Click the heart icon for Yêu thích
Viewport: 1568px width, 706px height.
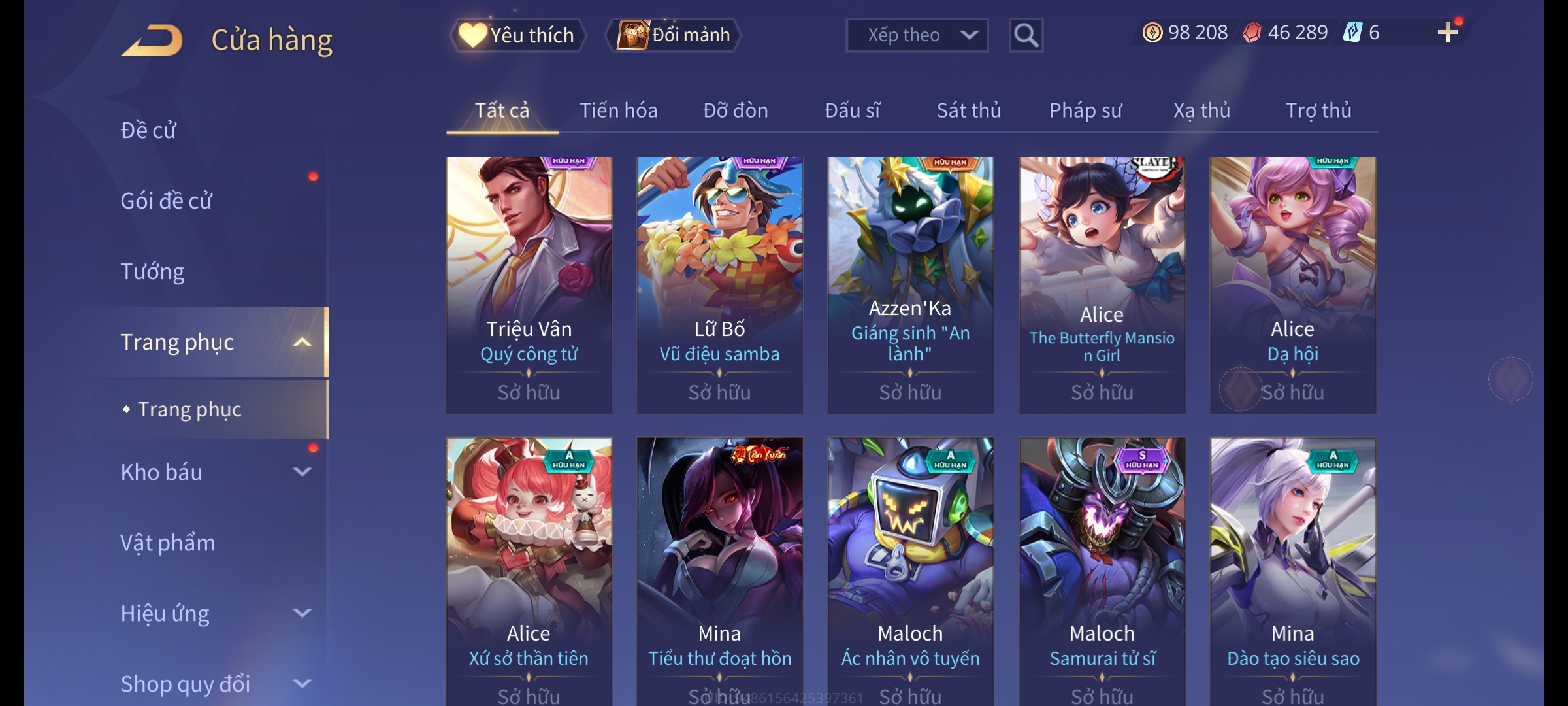pyautogui.click(x=472, y=35)
